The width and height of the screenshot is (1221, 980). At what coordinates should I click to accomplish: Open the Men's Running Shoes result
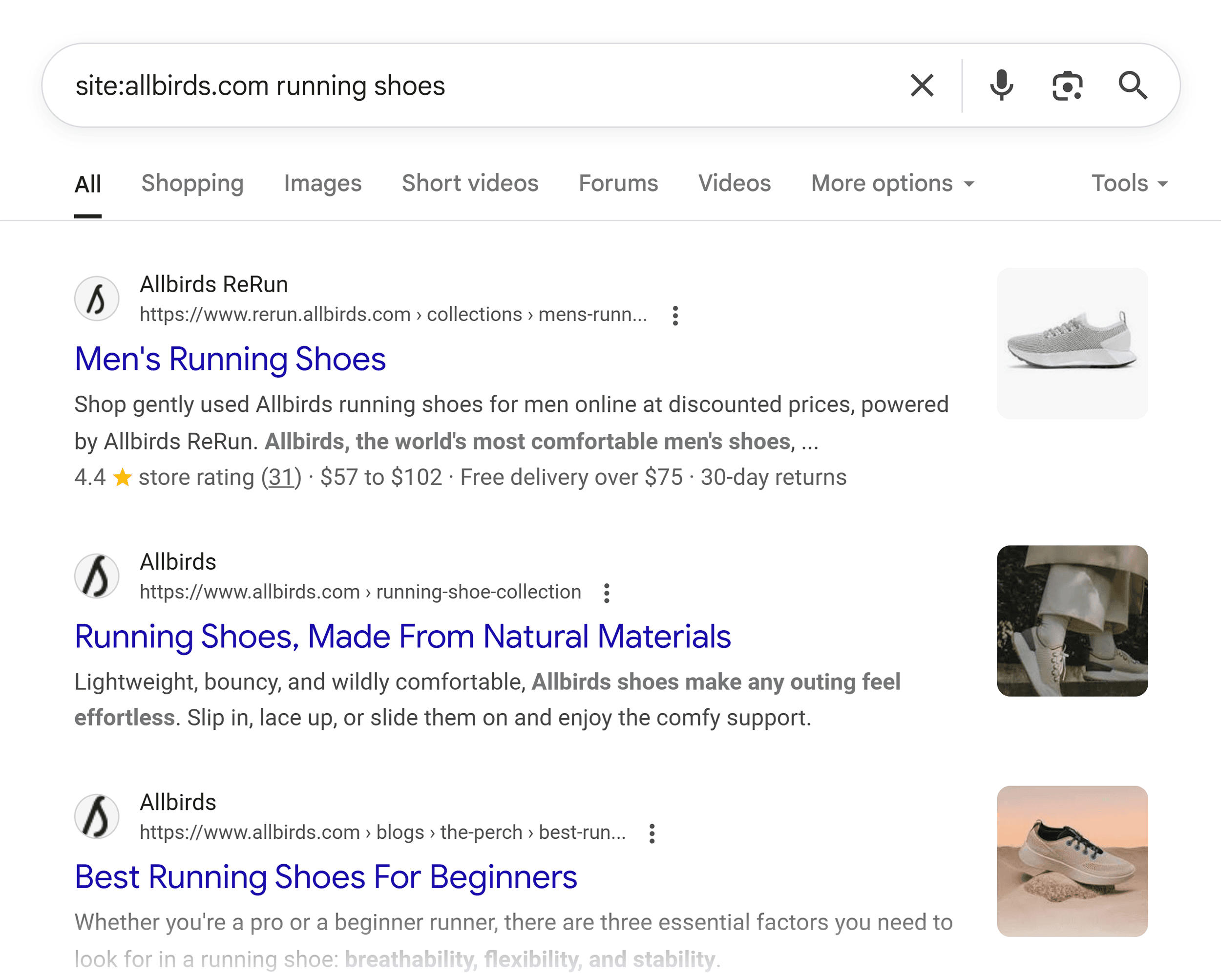[x=230, y=359]
